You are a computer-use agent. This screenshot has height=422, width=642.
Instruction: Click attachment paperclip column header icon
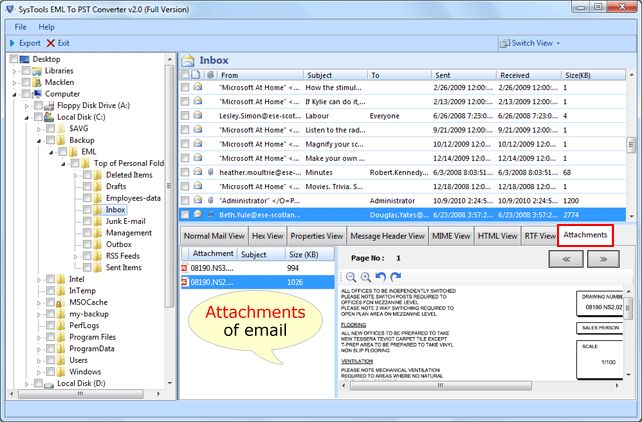[x=210, y=75]
